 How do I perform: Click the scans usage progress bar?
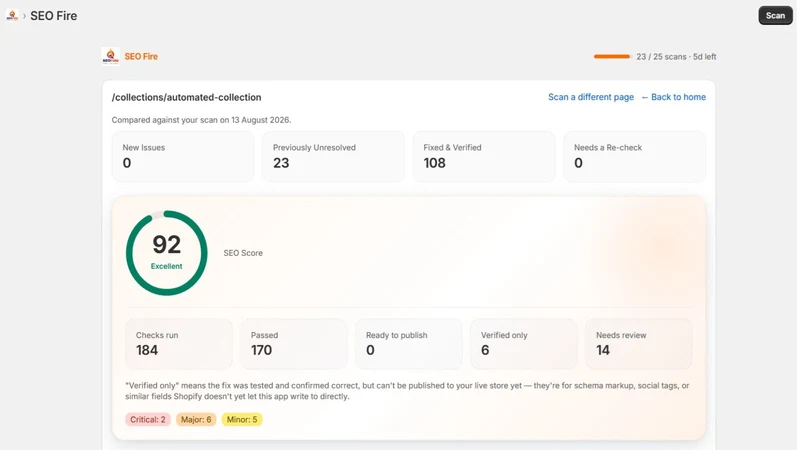[x=612, y=57]
